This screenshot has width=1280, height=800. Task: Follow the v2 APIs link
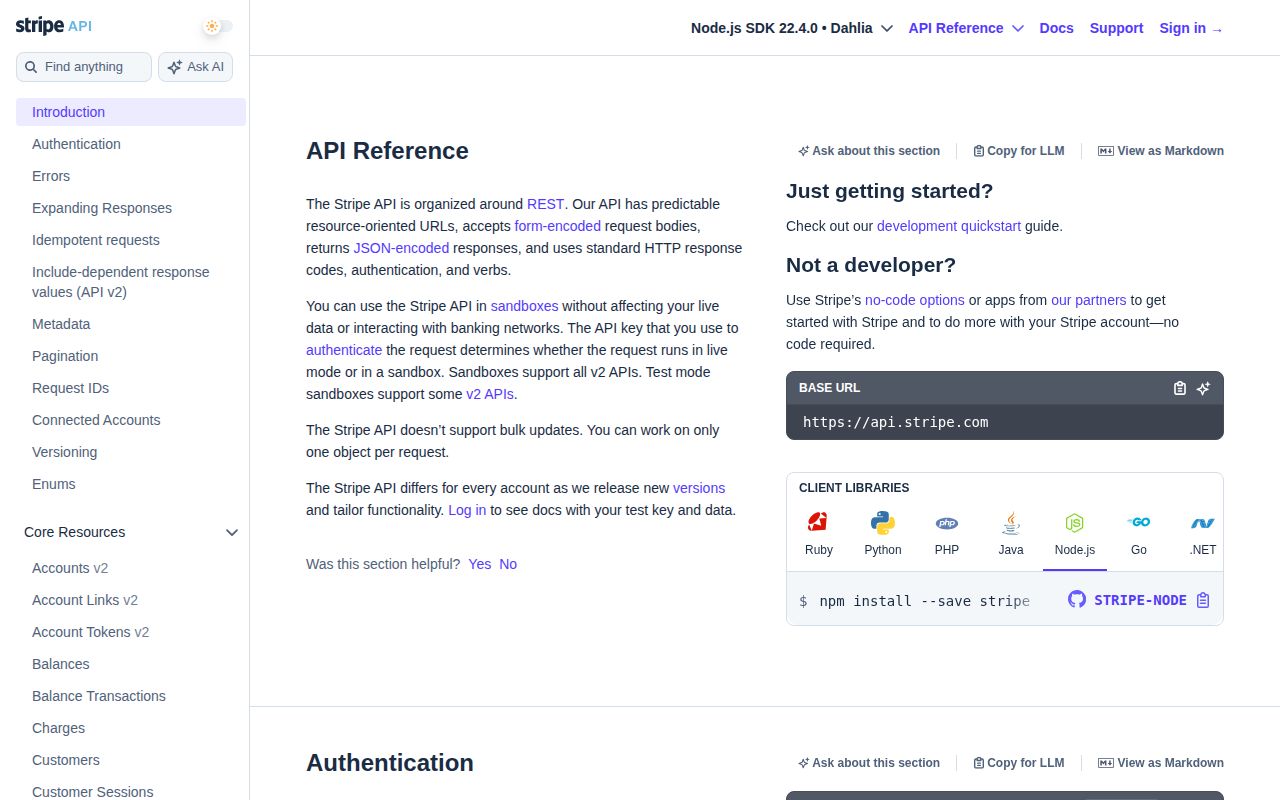click(x=490, y=394)
